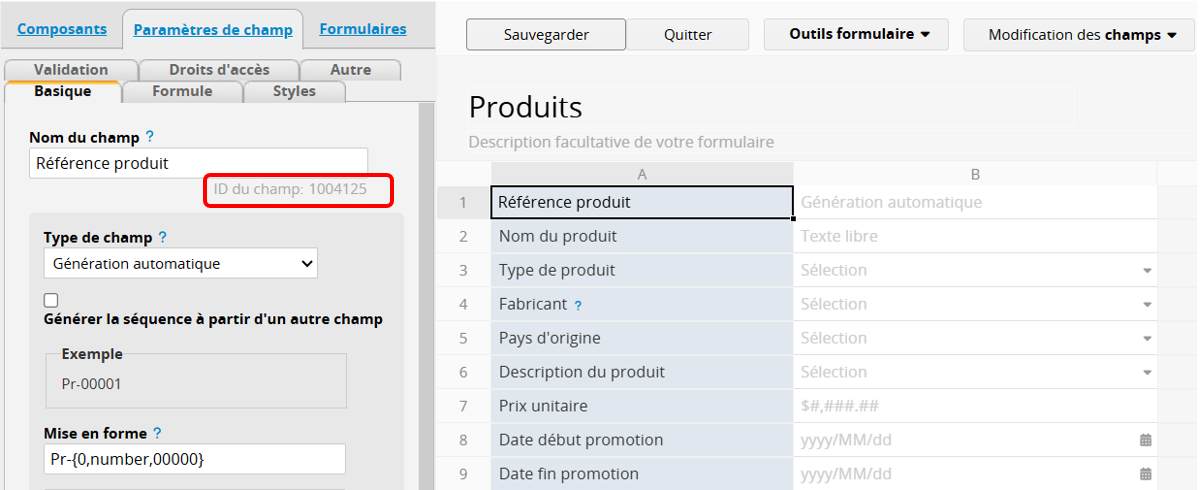Click the Sauvegarder button

coord(546,35)
